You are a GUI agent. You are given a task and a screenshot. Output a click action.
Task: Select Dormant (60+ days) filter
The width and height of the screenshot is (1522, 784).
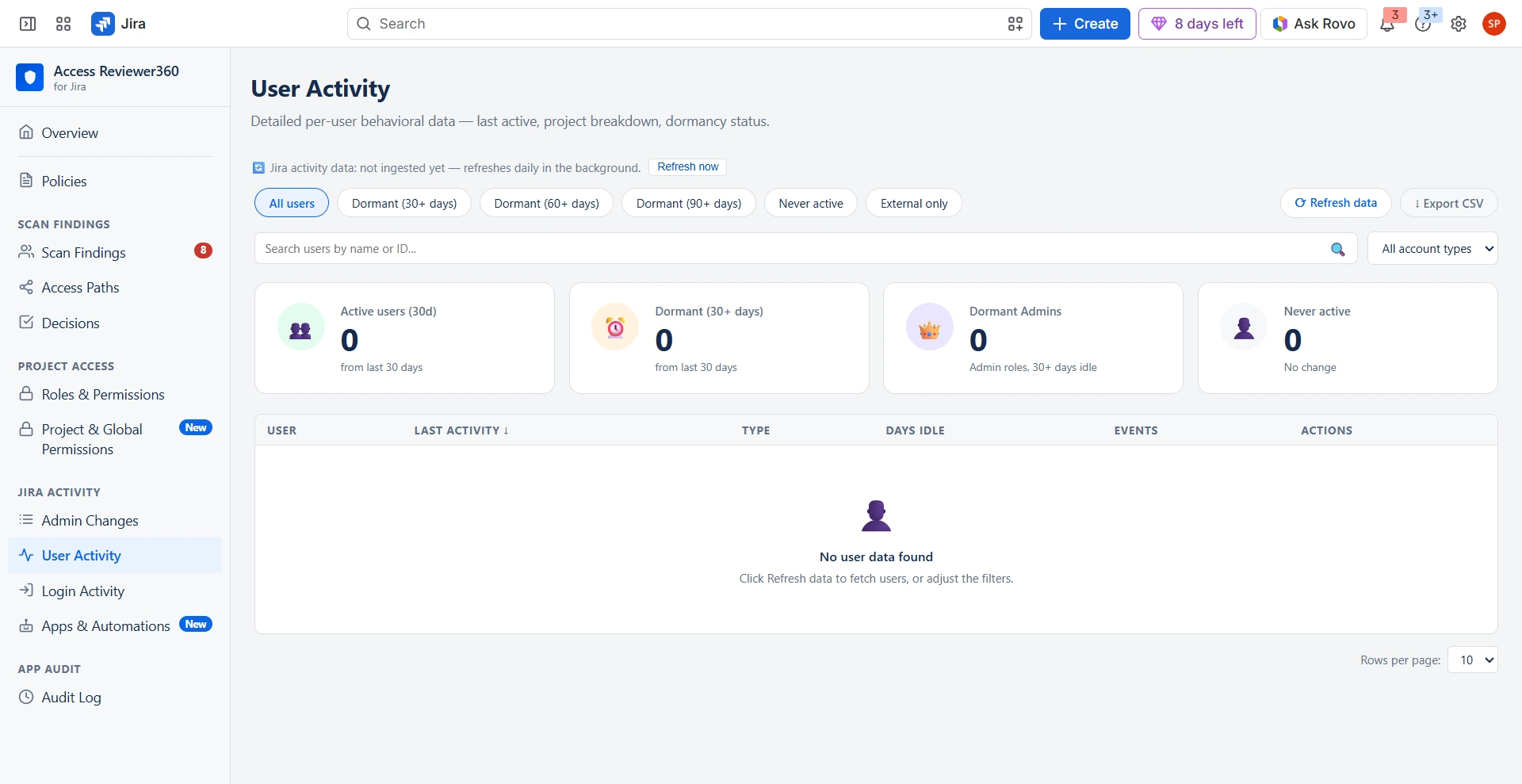click(546, 203)
